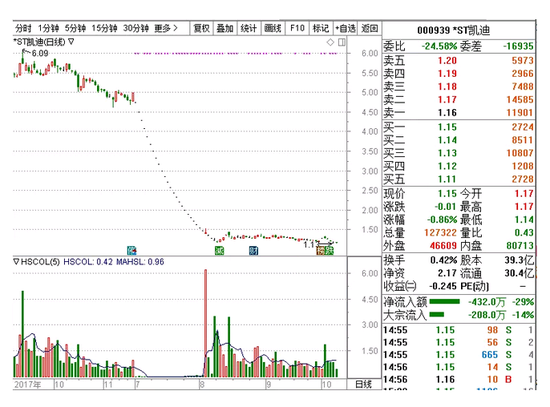Click the 净流入额 green bar
The height and width of the screenshot is (407, 550).
[444, 301]
